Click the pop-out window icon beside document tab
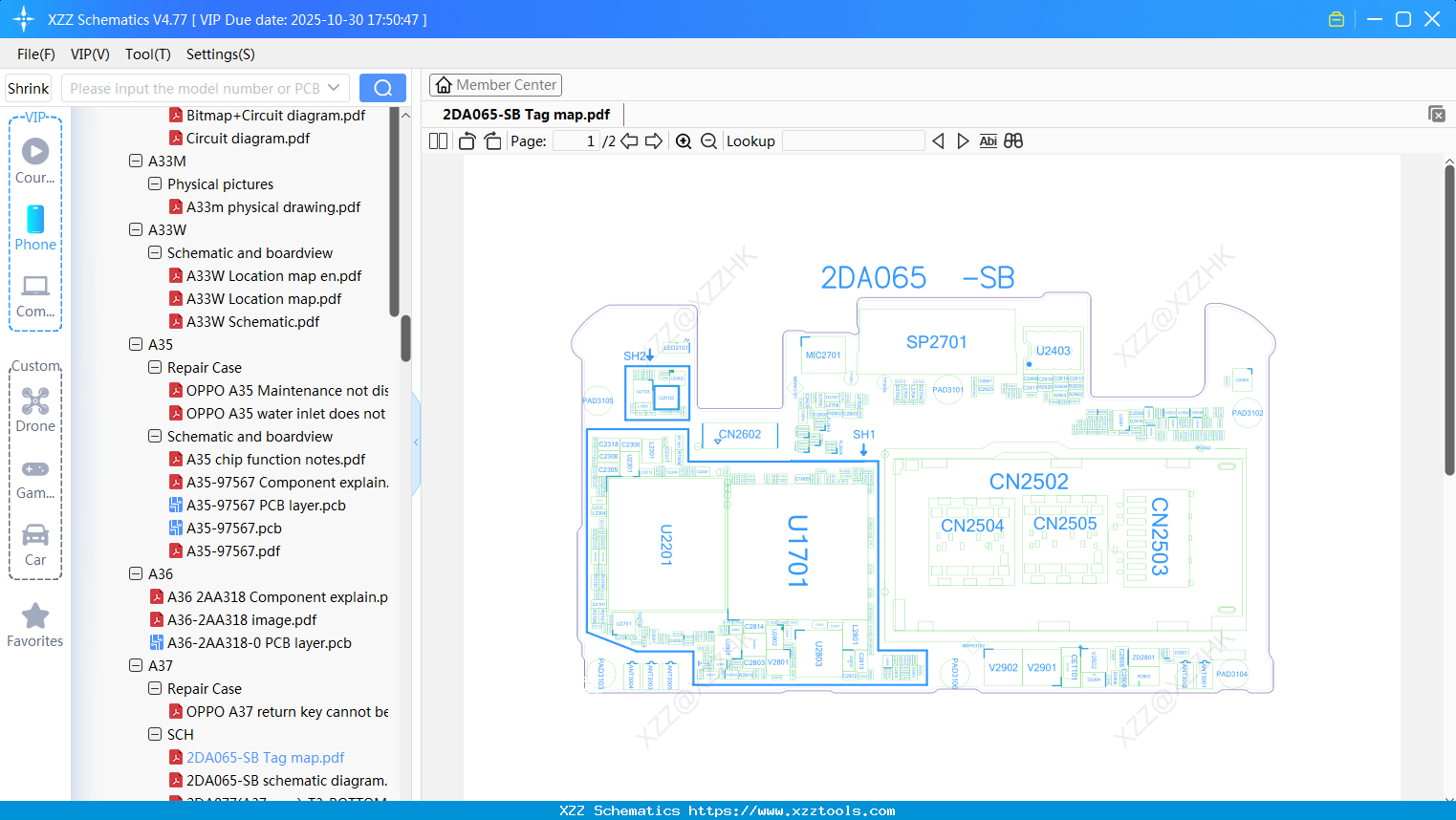 point(1437,114)
